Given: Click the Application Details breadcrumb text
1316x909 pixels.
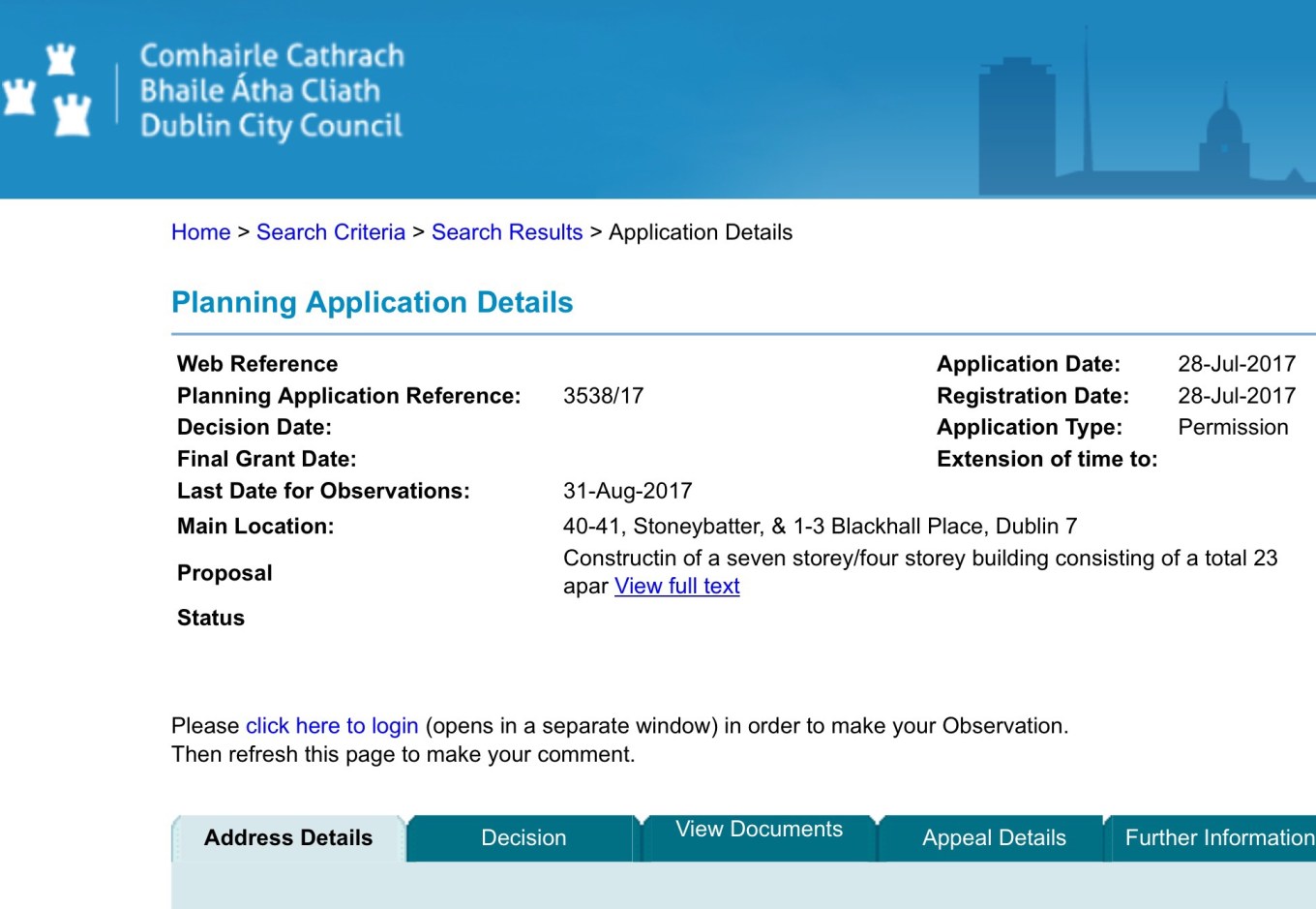Looking at the screenshot, I should coord(700,232).
